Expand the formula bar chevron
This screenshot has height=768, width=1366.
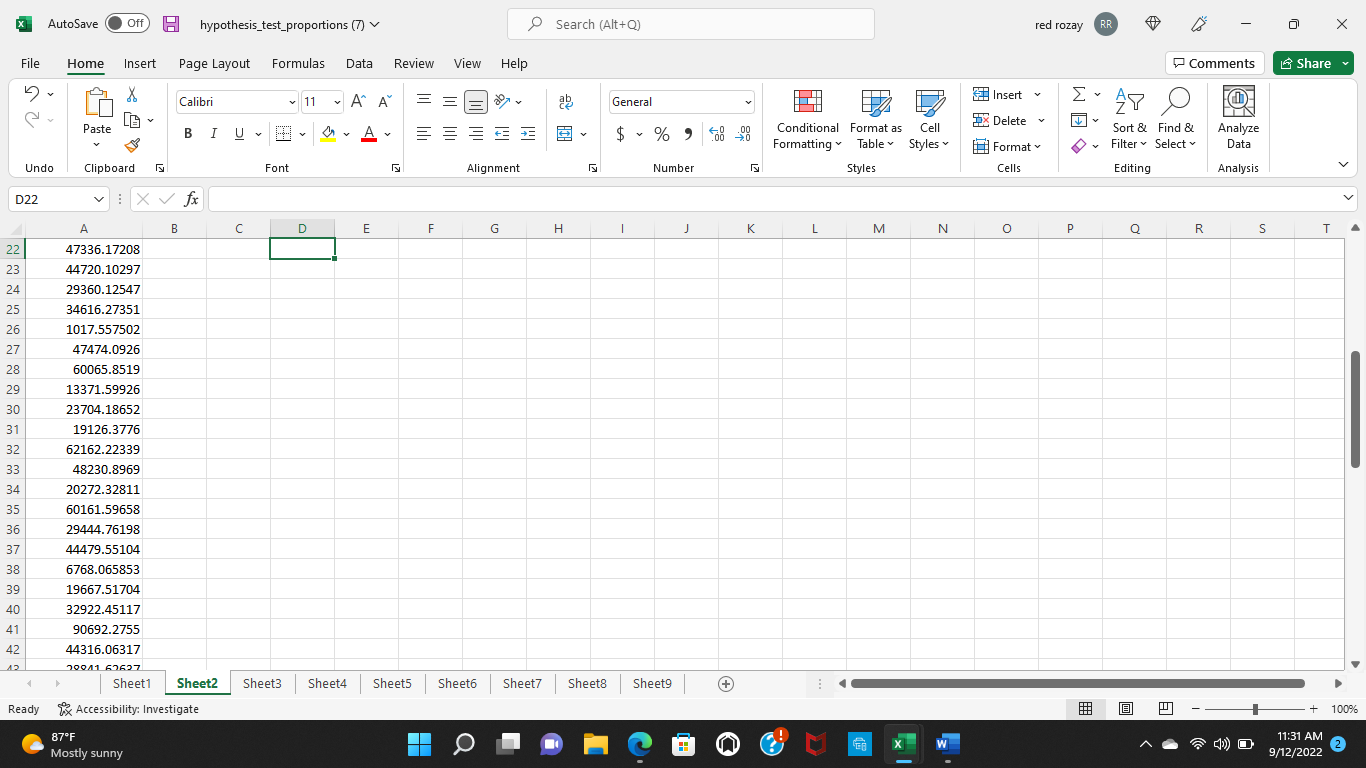[1349, 199]
